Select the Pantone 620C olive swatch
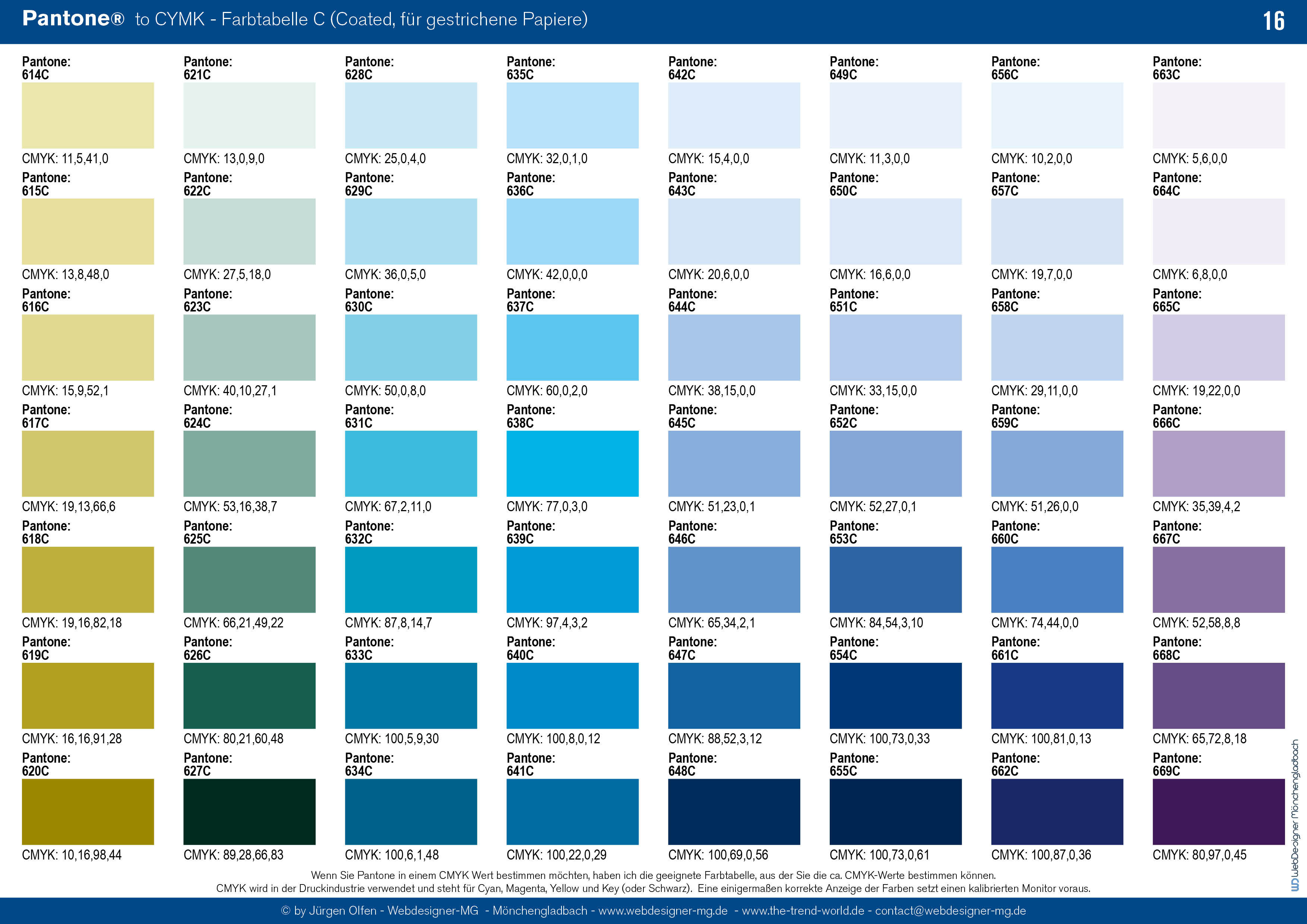Viewport: 1307px width, 924px height. tap(88, 812)
